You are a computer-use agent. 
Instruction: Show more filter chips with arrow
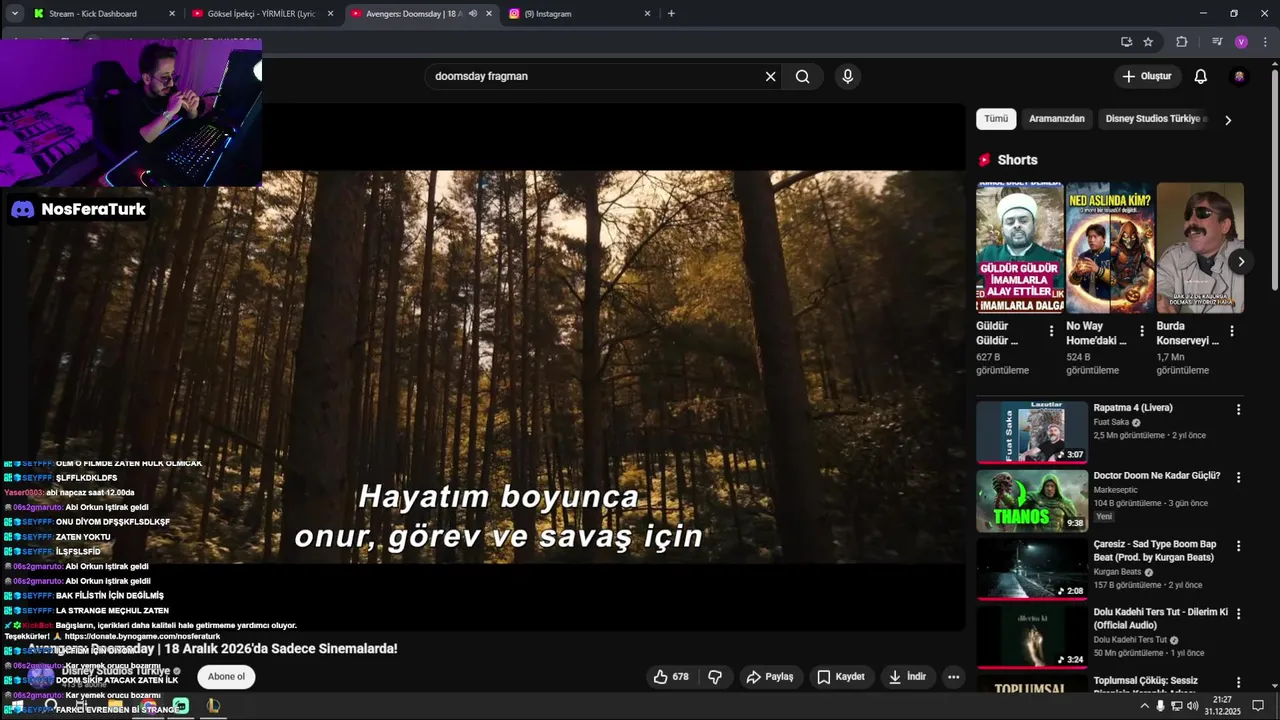tap(1228, 120)
